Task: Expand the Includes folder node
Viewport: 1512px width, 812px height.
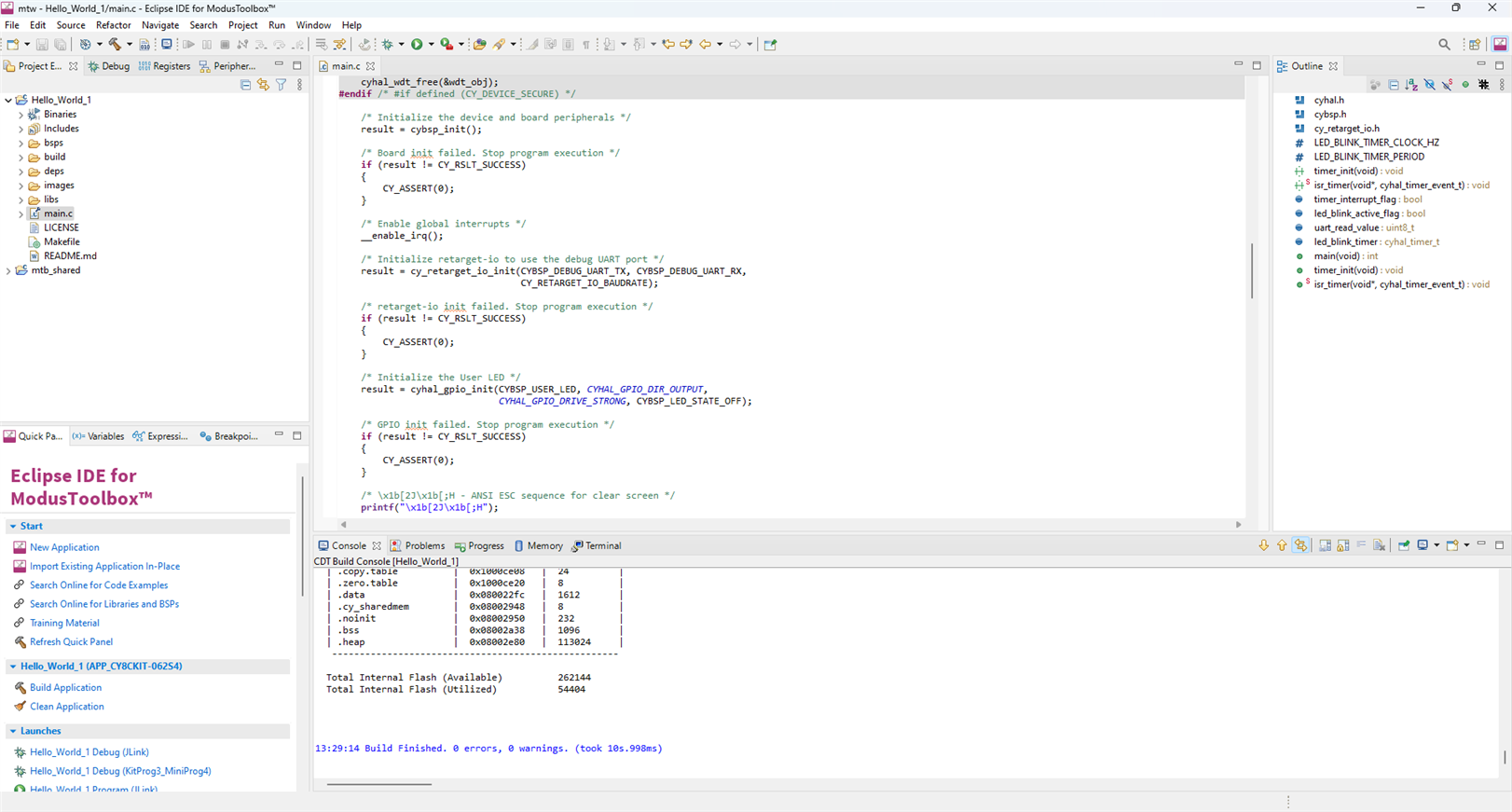Action: coord(21,129)
